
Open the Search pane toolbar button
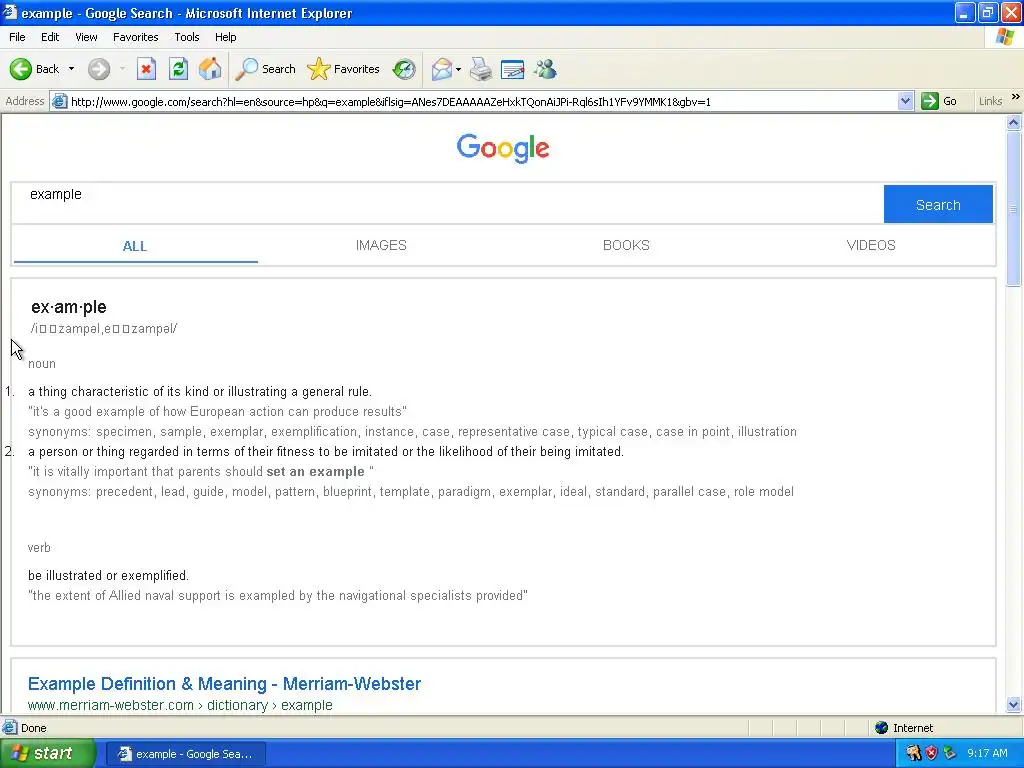click(x=265, y=69)
